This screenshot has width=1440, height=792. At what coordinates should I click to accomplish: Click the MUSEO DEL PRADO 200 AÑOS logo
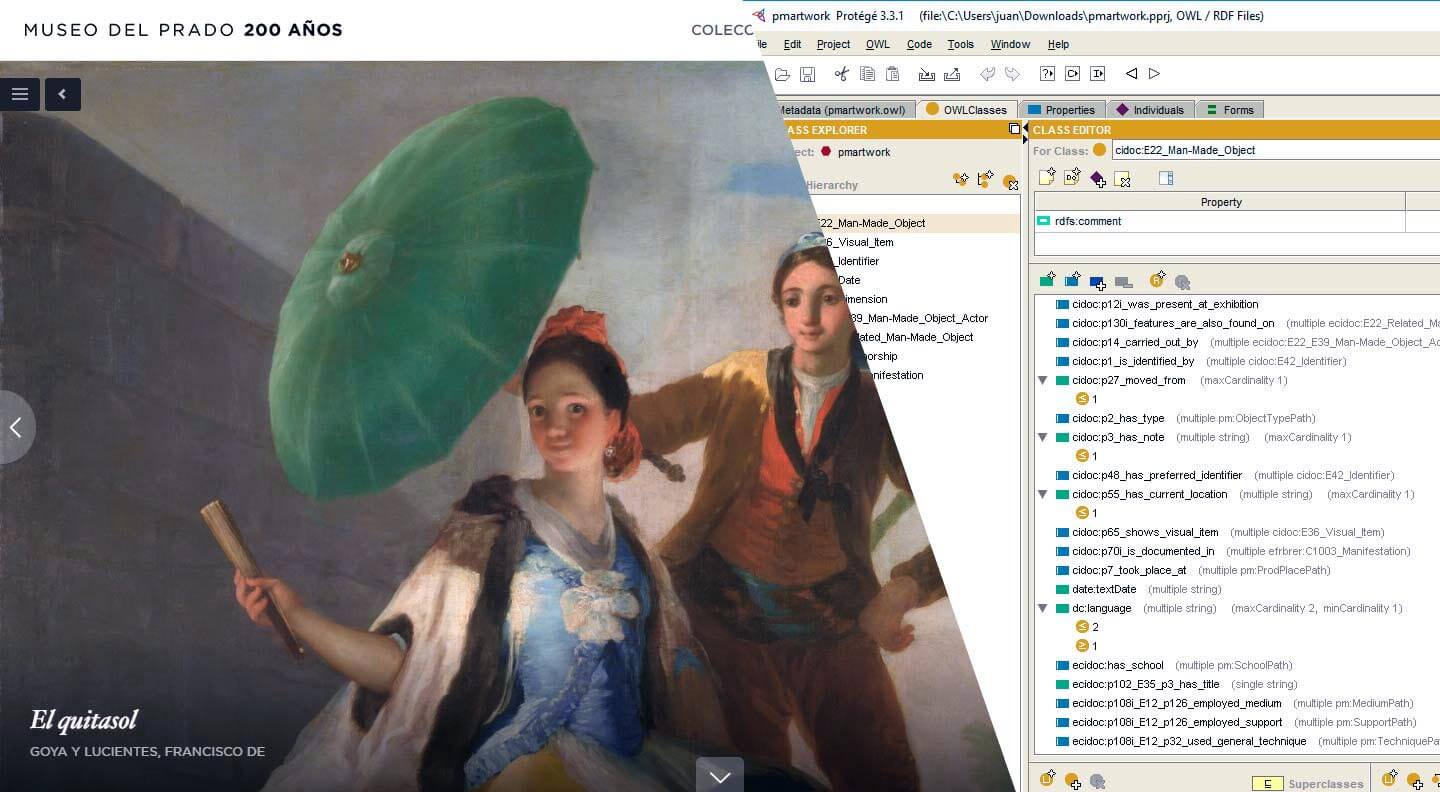point(184,30)
